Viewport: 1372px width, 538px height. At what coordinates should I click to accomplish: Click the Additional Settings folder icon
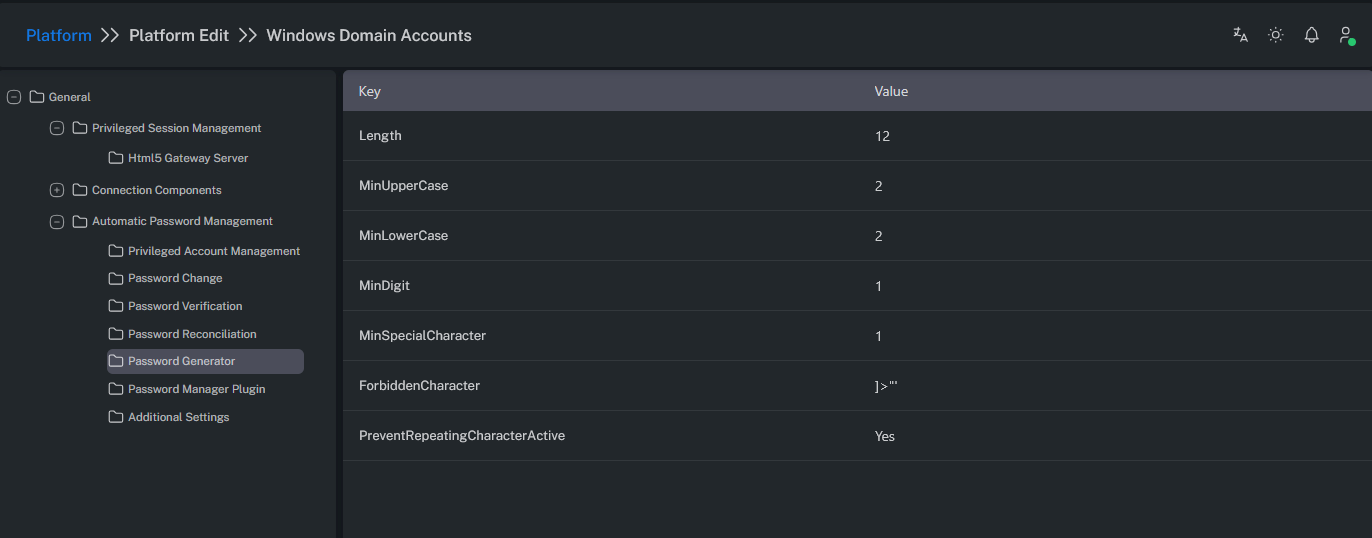(116, 417)
